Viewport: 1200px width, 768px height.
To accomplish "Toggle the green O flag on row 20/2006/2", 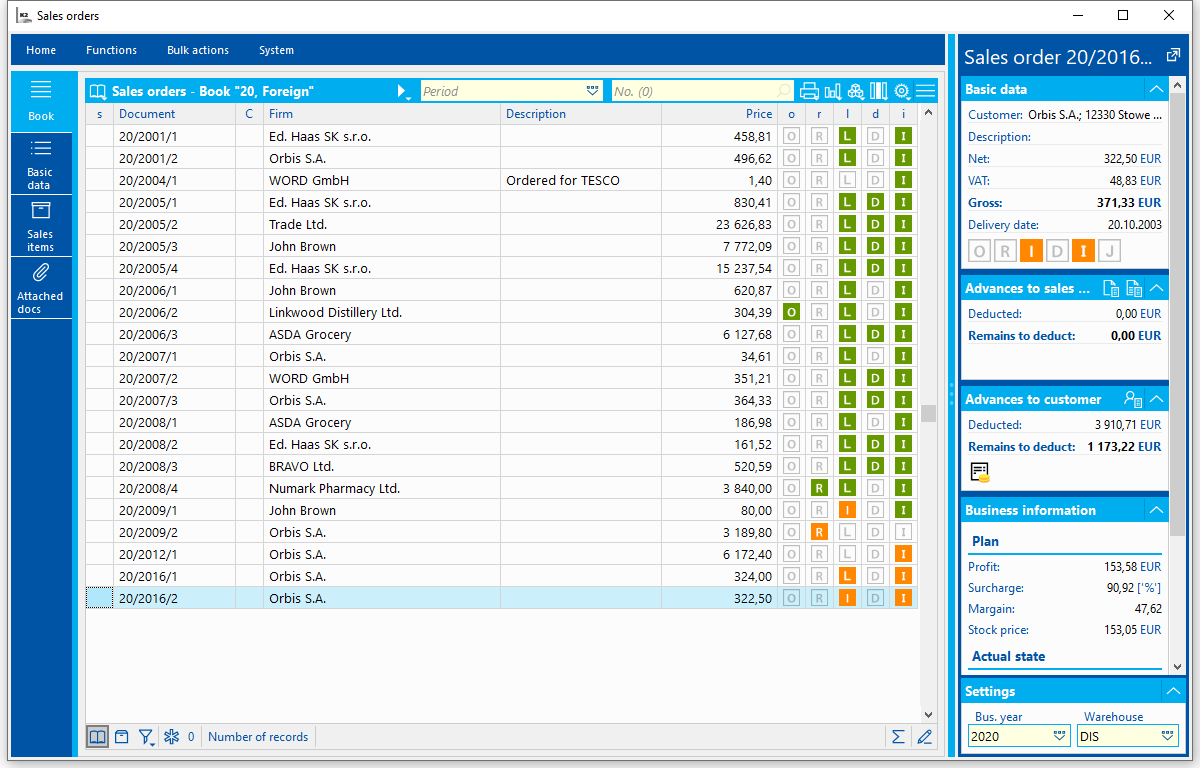I will pos(791,312).
